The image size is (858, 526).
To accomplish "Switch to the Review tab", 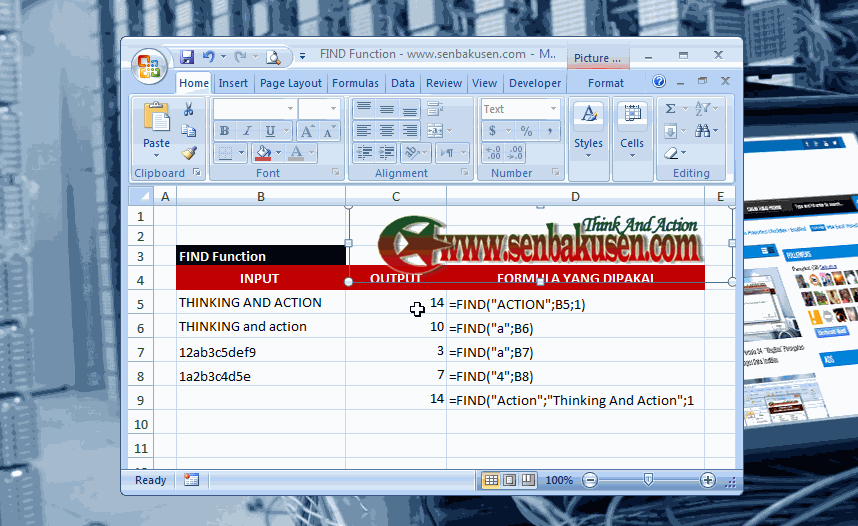I will pyautogui.click(x=444, y=83).
